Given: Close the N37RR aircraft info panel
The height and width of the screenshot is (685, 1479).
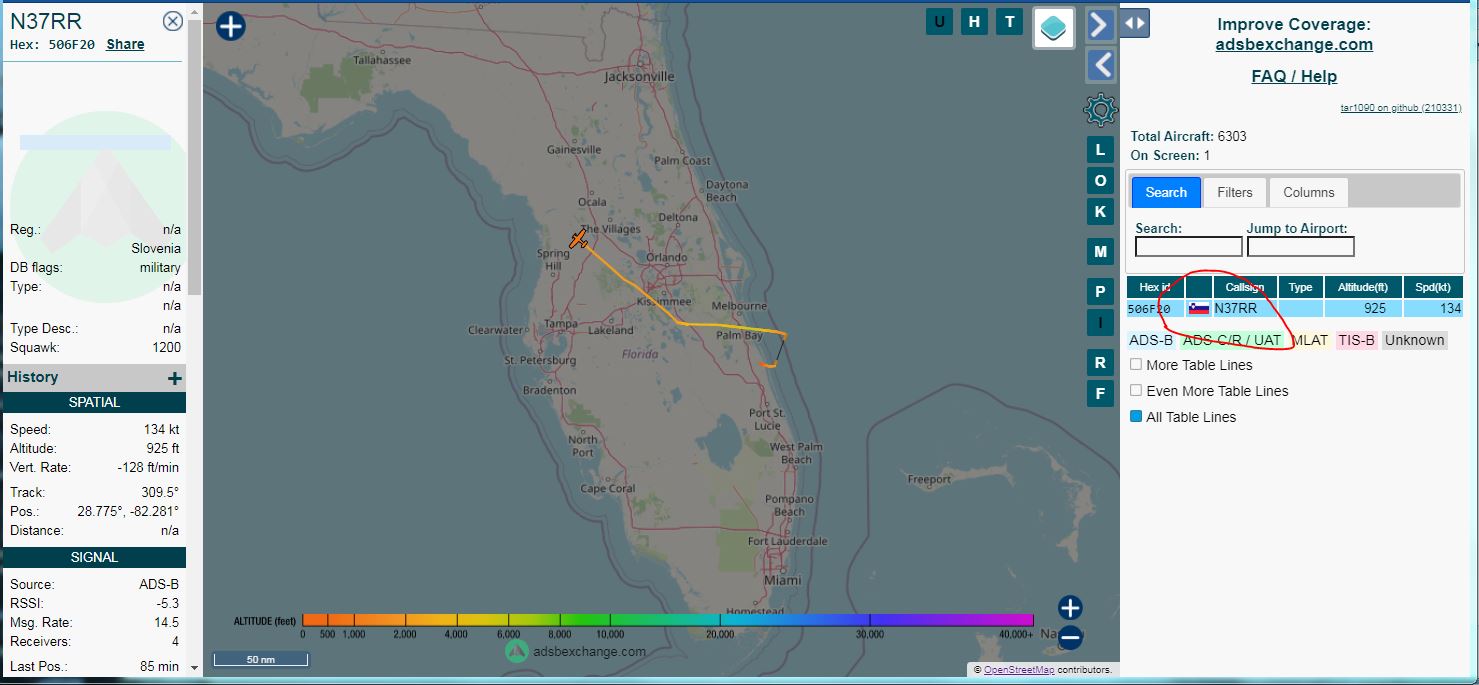Looking at the screenshot, I should coord(172,21).
